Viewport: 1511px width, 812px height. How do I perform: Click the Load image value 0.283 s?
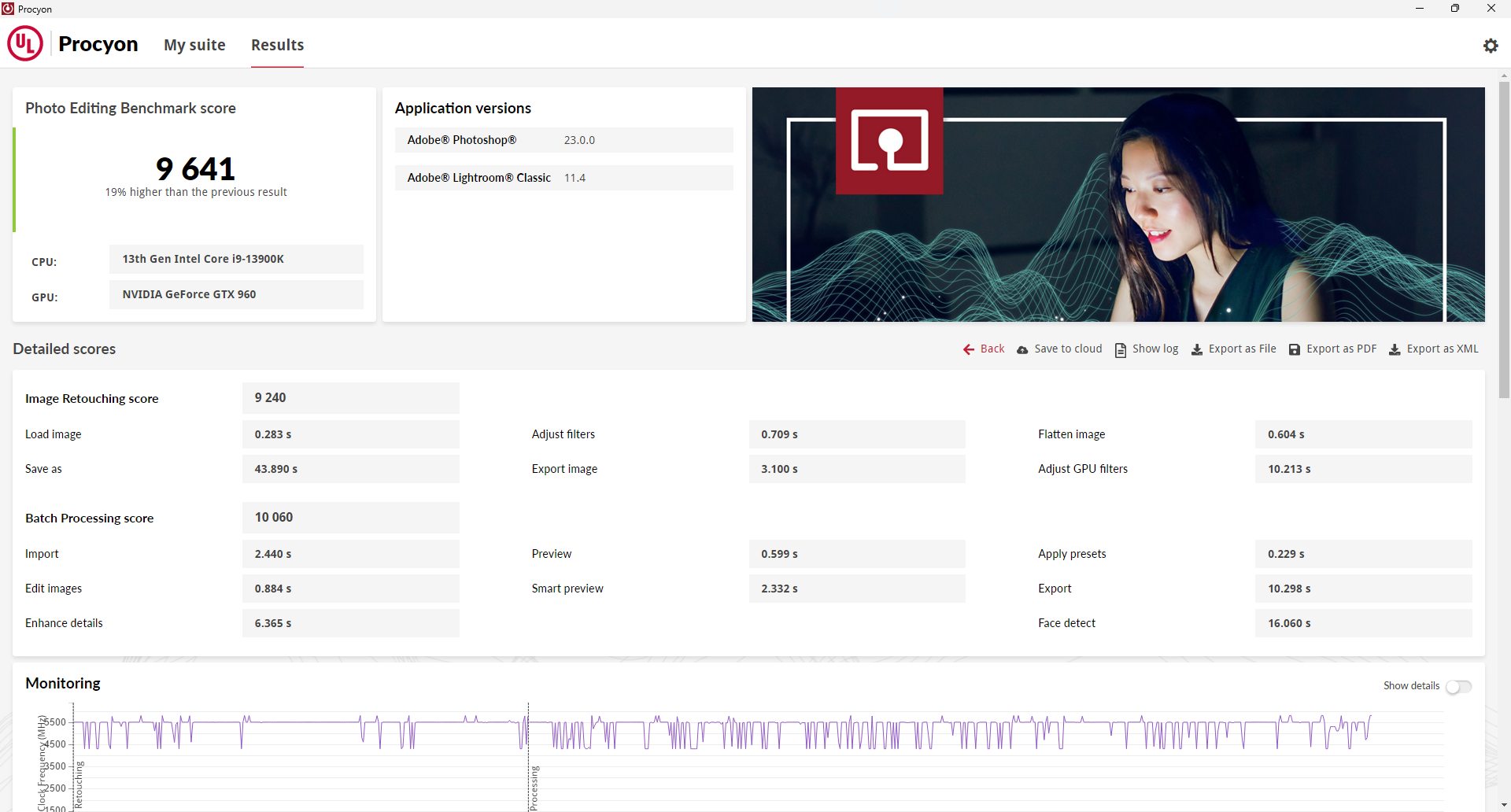tap(350, 434)
